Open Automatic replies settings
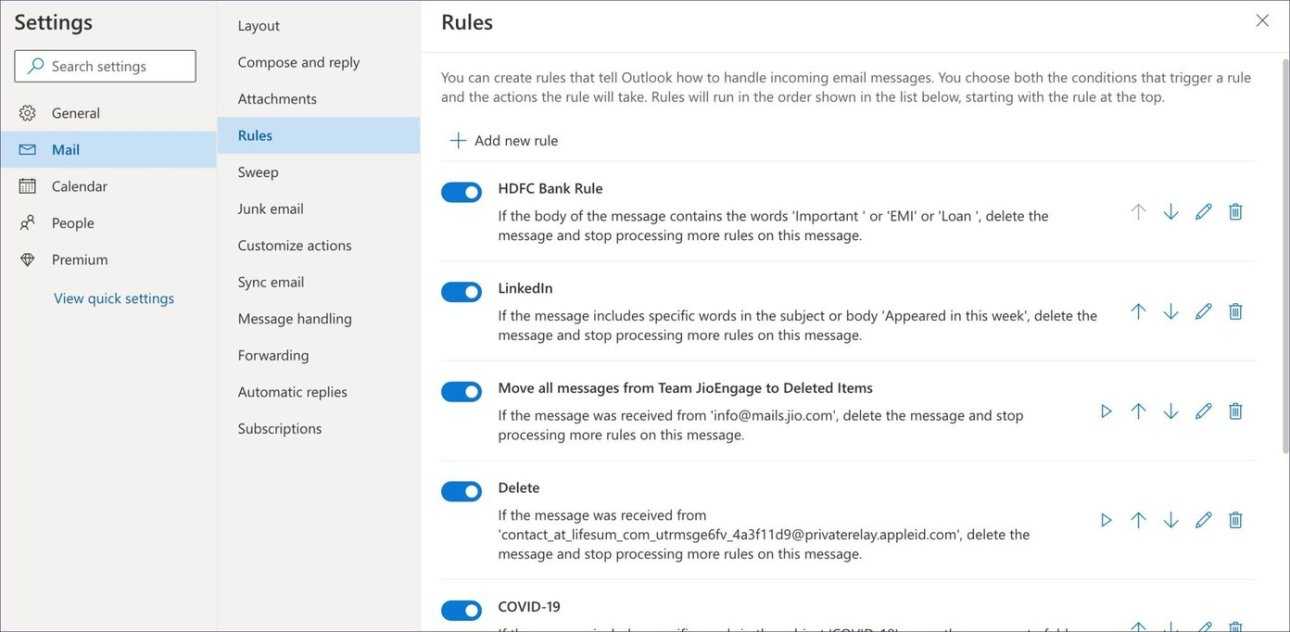This screenshot has height=632, width=1290. pyautogui.click(x=292, y=392)
